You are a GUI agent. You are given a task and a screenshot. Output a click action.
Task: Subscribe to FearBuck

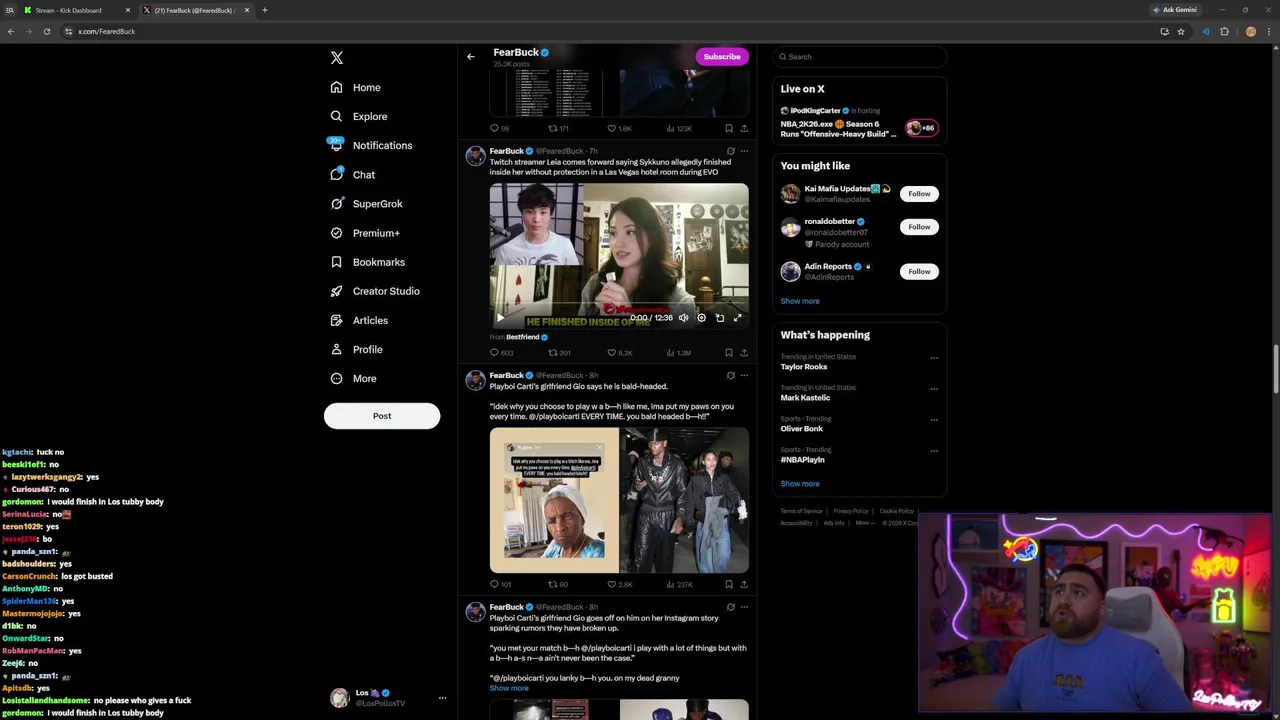(x=722, y=56)
